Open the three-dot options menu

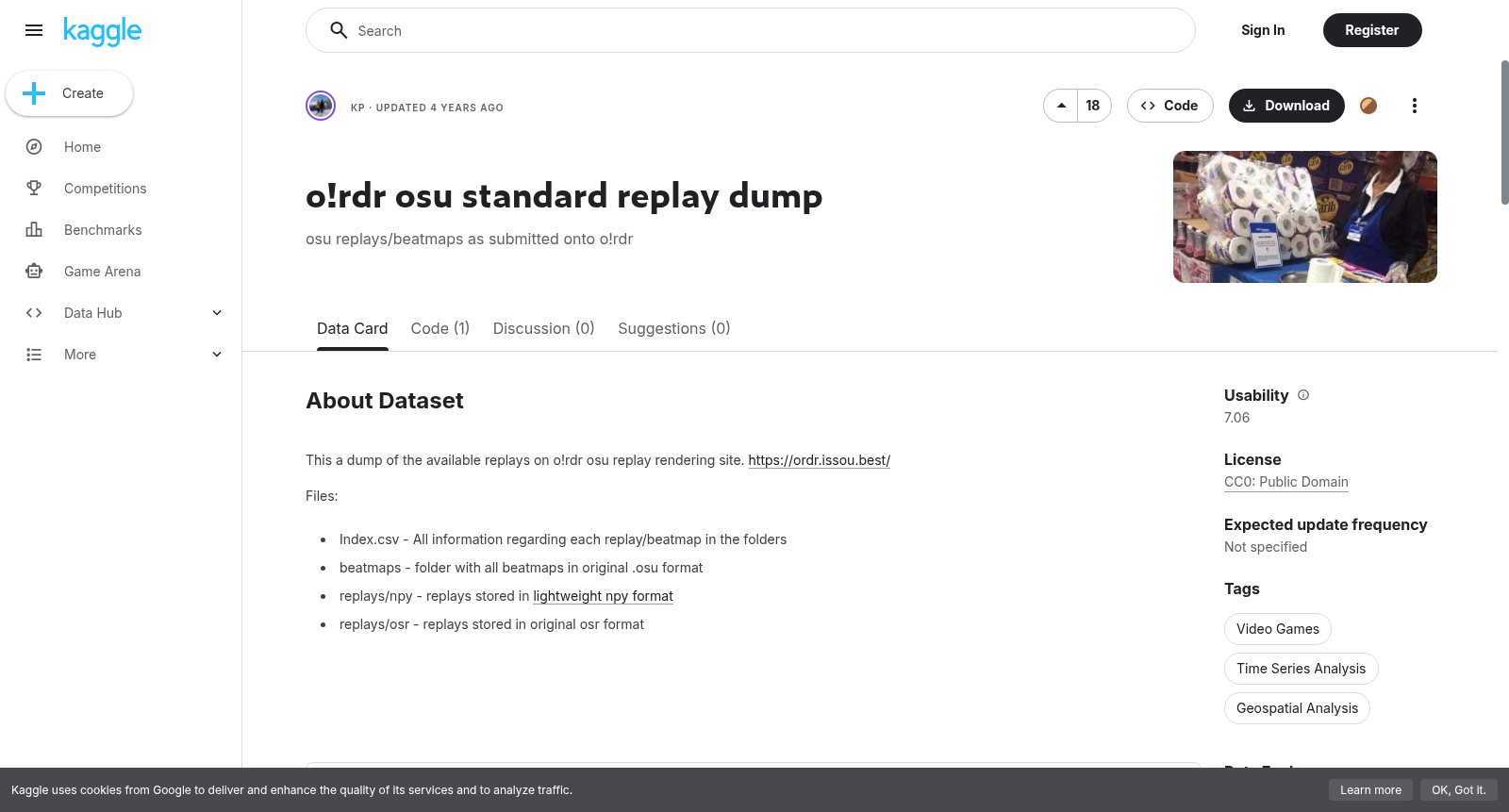tap(1414, 106)
